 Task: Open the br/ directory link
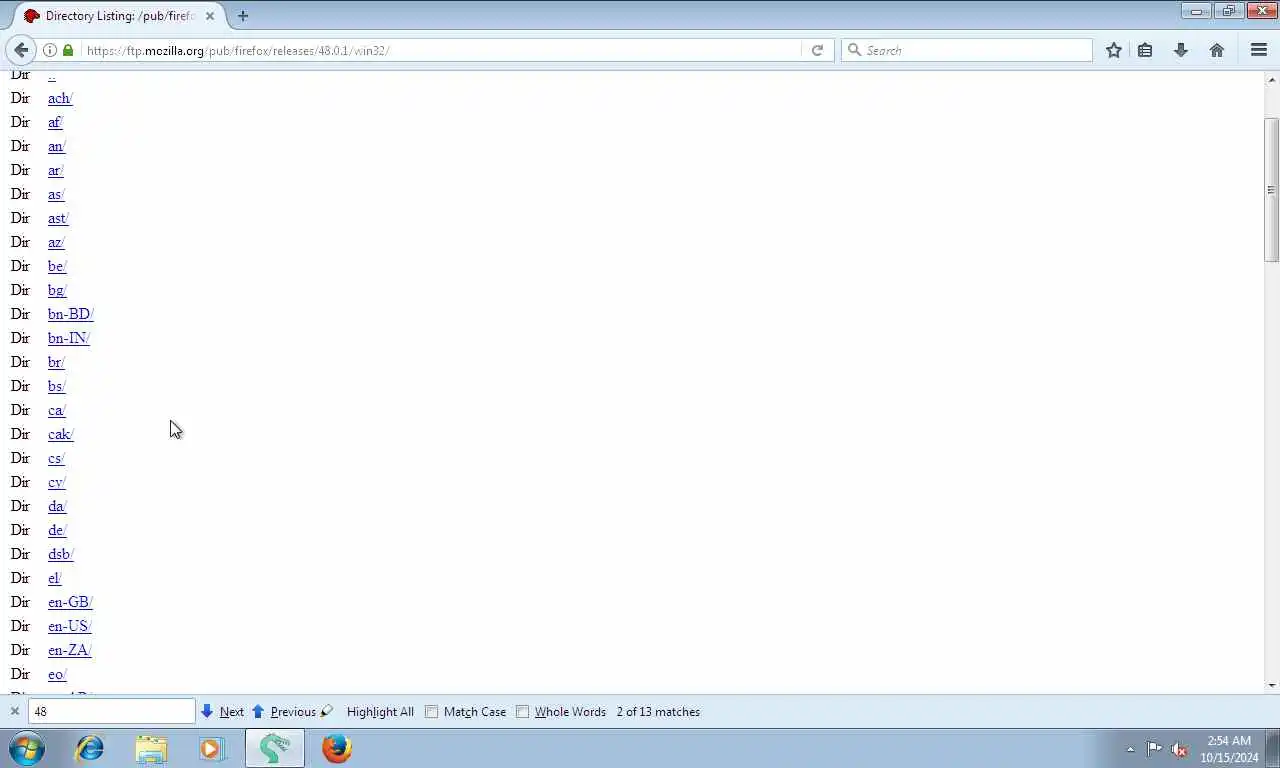[x=56, y=362]
